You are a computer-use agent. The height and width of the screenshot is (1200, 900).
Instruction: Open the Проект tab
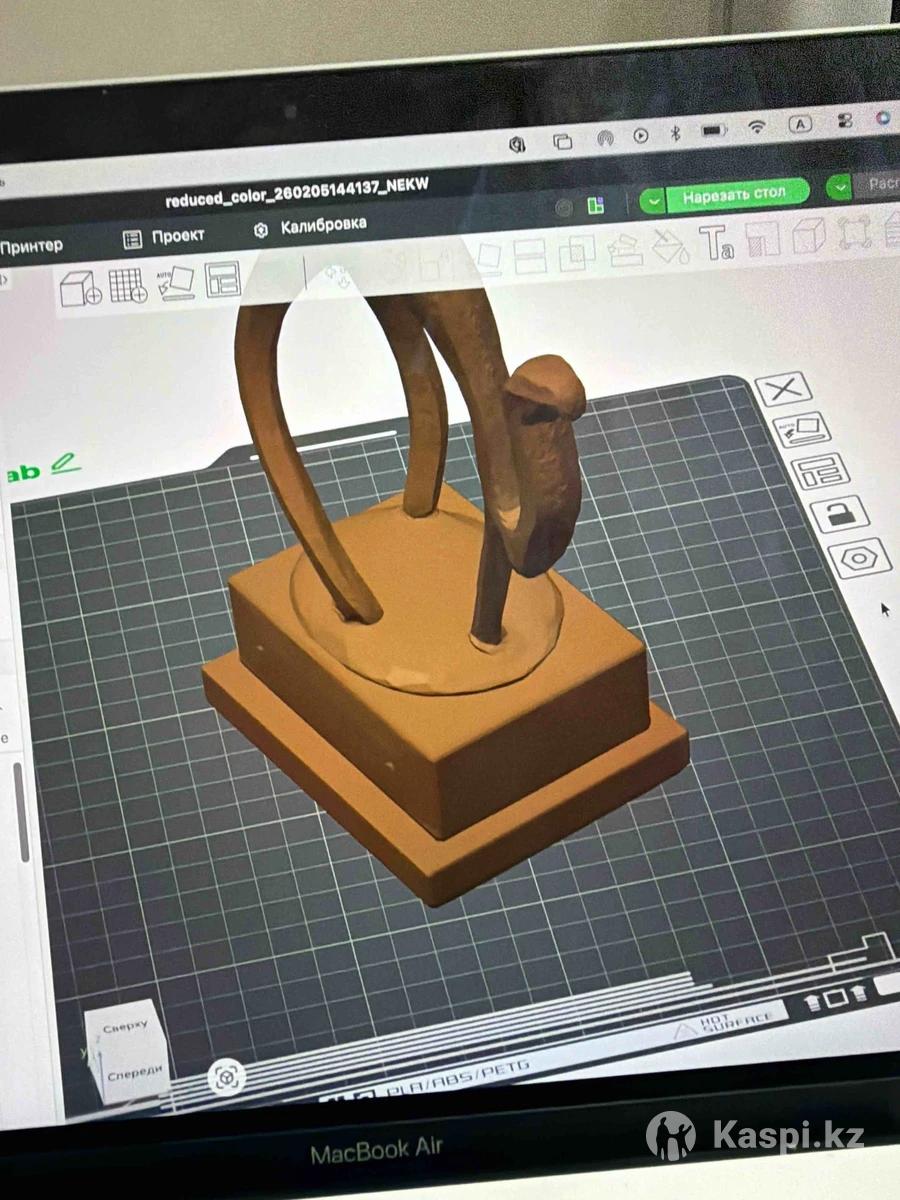(165, 237)
